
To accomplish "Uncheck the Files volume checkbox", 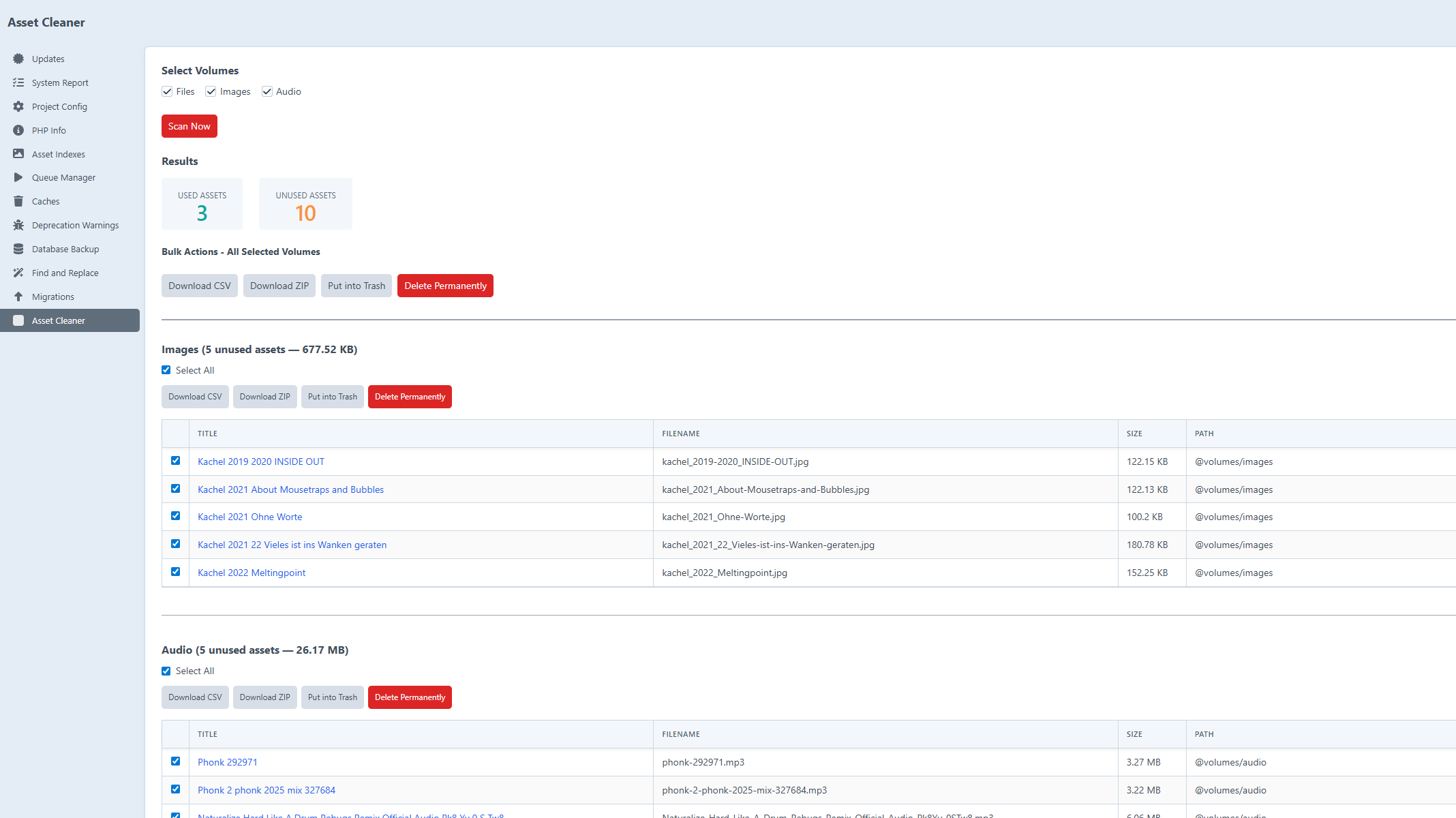I will pos(167,91).
